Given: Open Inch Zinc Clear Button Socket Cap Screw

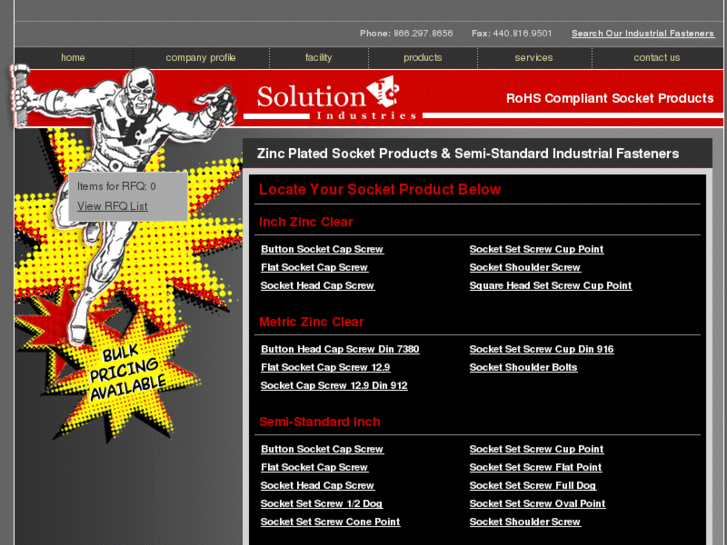Looking at the screenshot, I should tap(322, 250).
